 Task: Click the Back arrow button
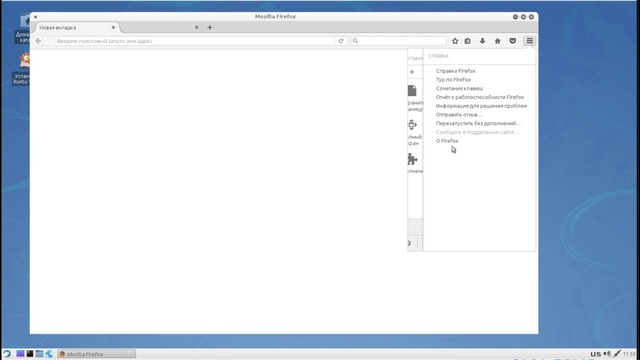38,41
